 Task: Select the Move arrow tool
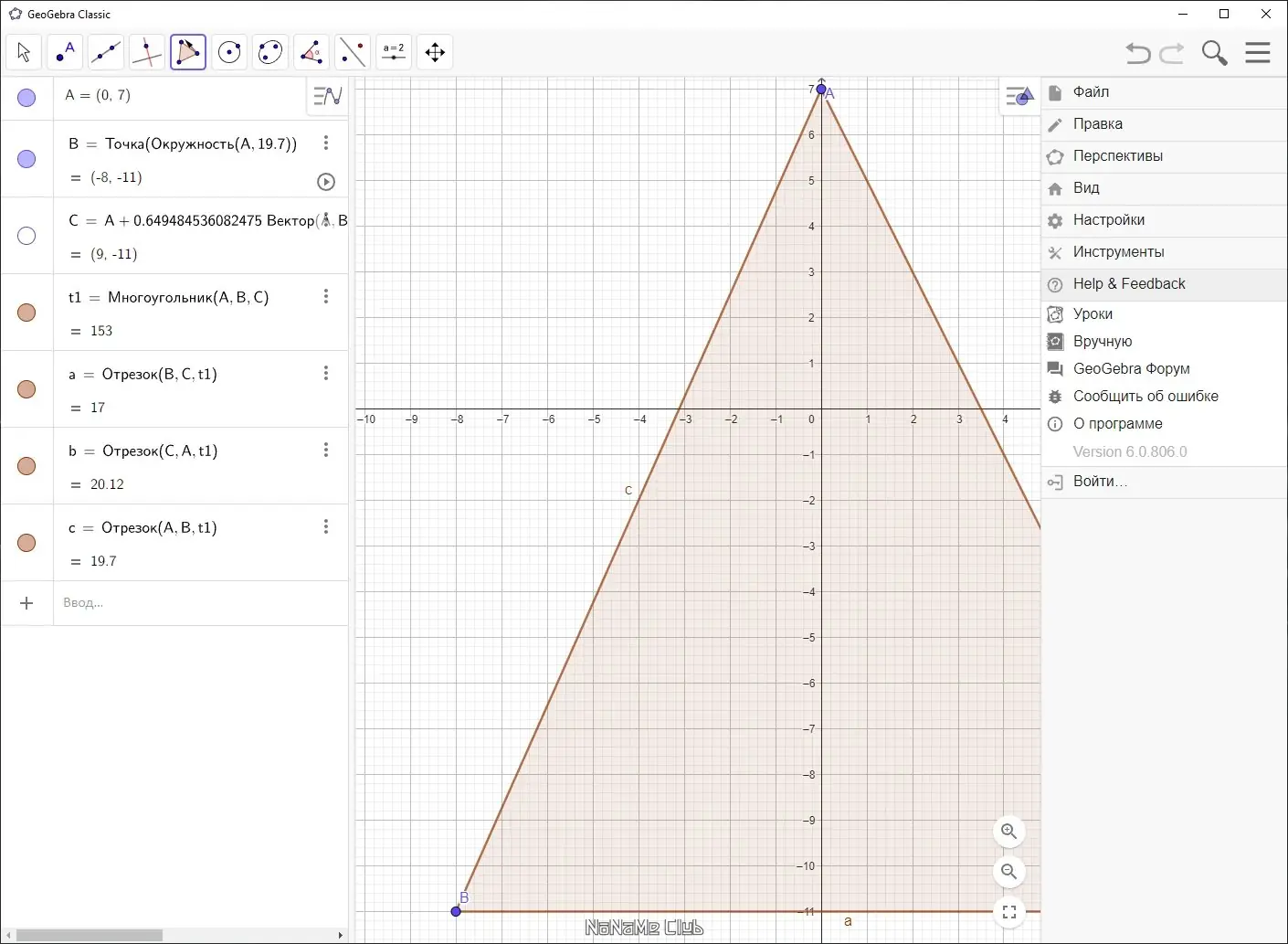pos(24,52)
